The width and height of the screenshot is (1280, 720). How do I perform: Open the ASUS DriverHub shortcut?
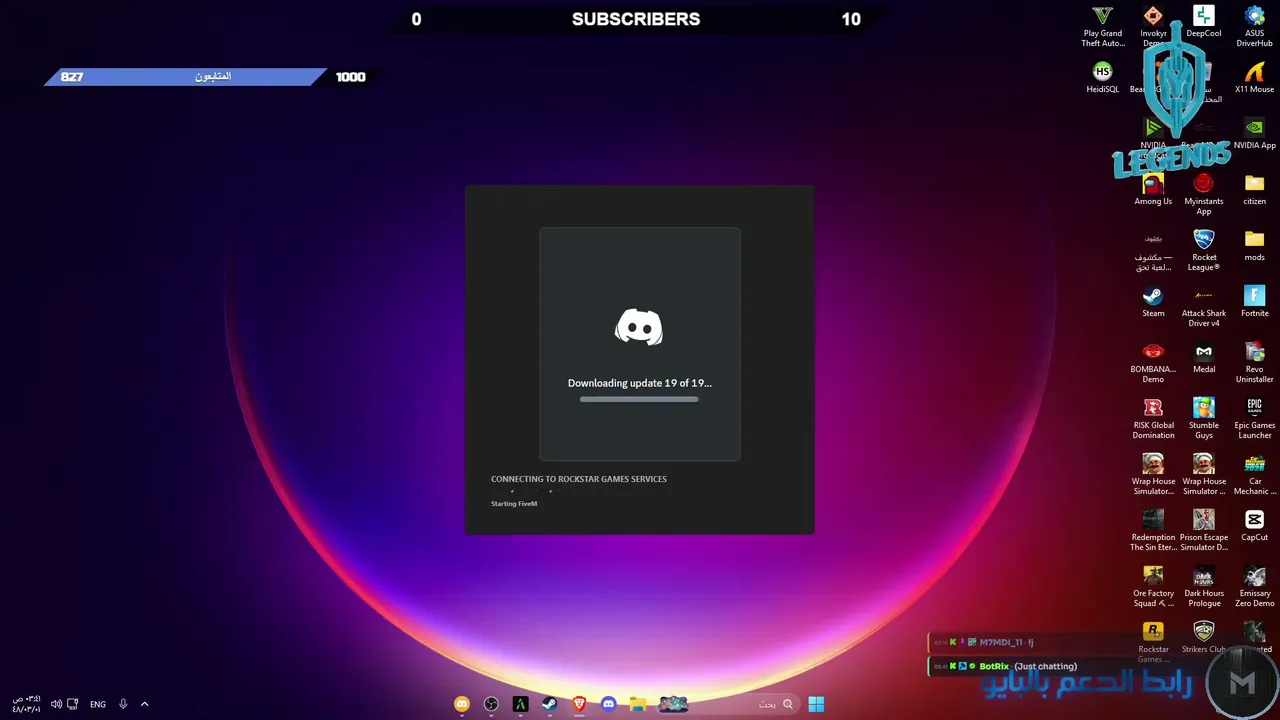click(1254, 26)
